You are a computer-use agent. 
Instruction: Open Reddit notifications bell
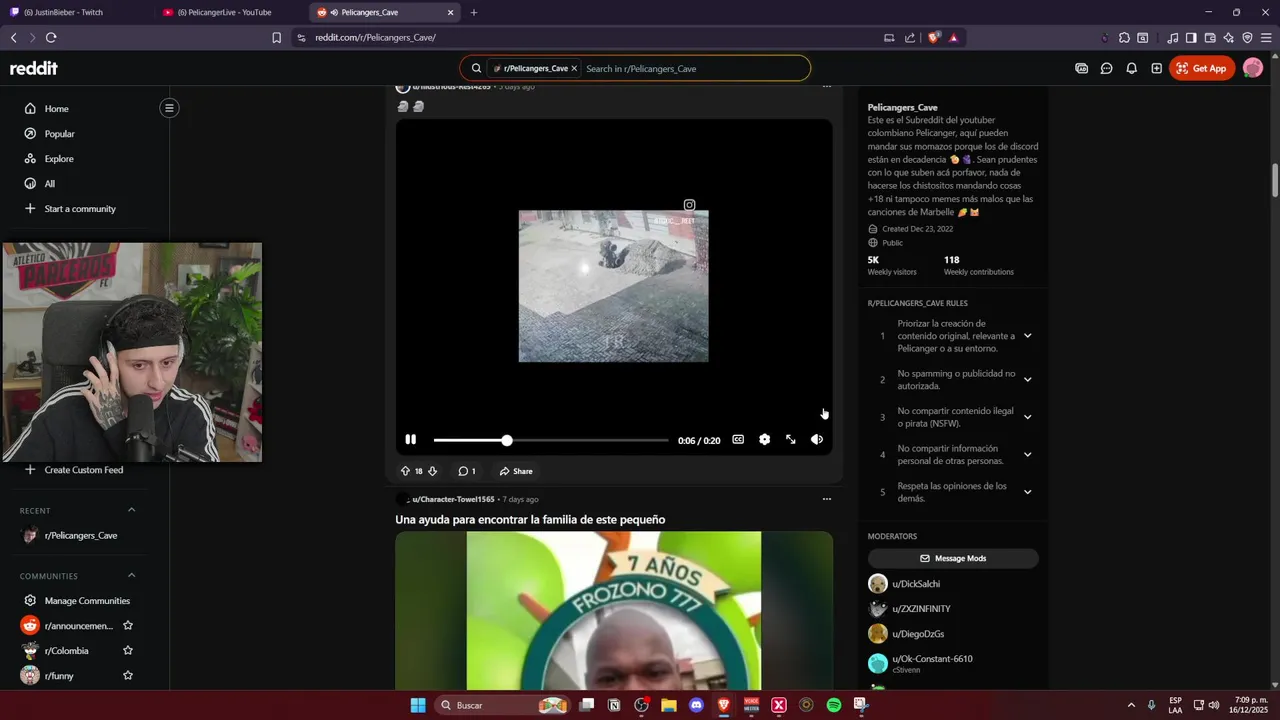point(1132,69)
